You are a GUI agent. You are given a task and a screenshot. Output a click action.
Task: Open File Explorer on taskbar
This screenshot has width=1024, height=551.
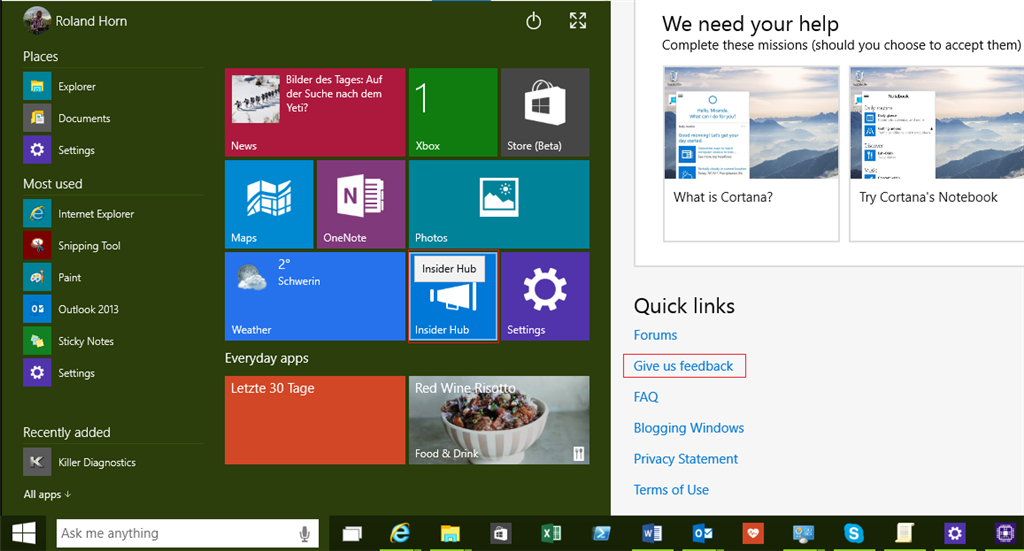point(450,534)
